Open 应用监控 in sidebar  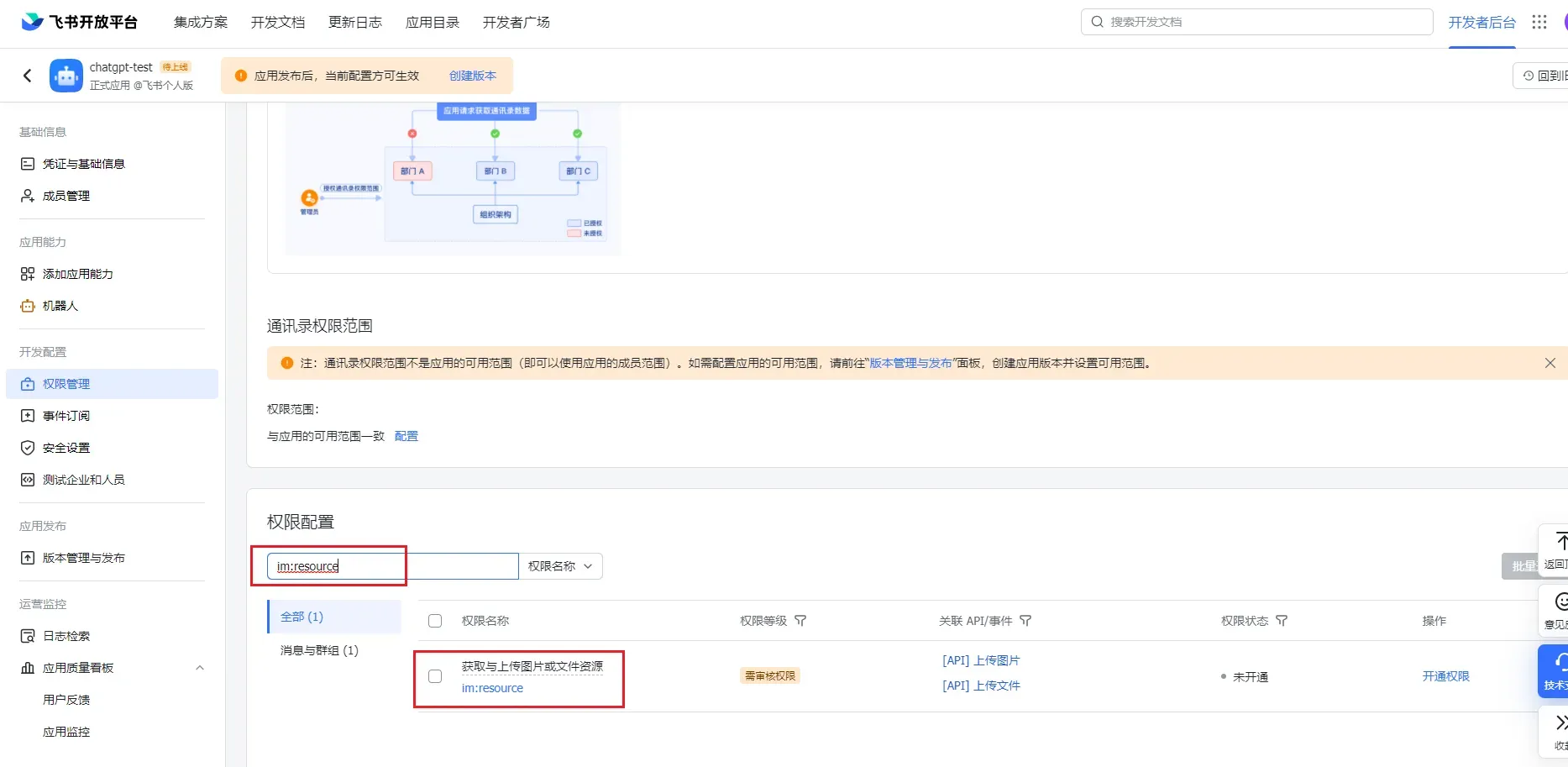coord(66,732)
